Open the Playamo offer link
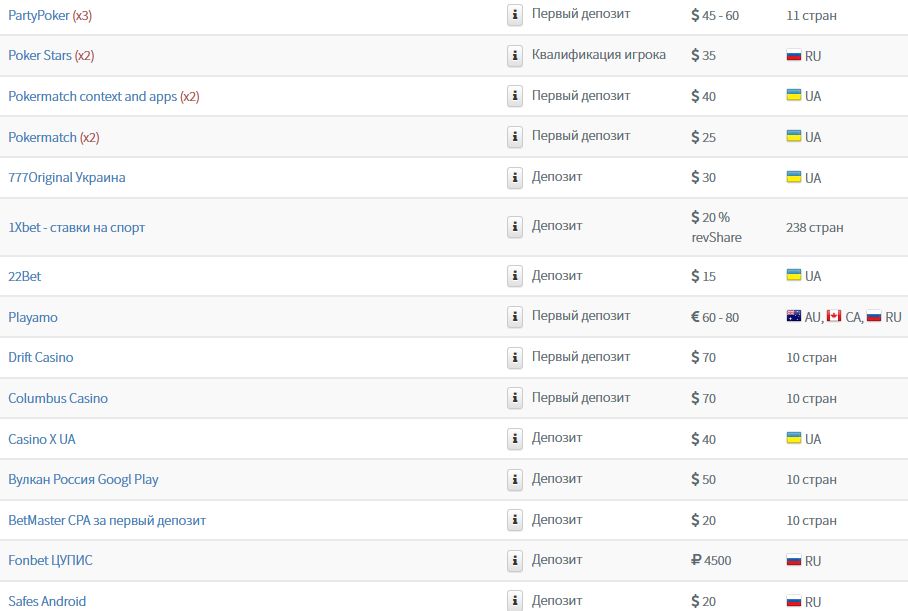The width and height of the screenshot is (908, 611). (33, 317)
